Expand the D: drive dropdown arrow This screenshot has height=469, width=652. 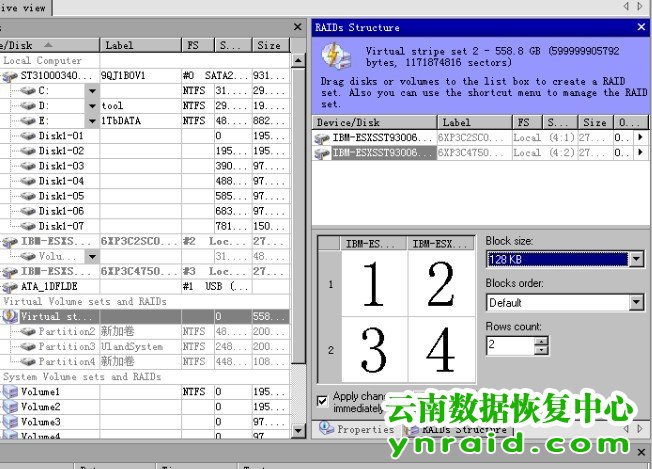pyautogui.click(x=92, y=106)
